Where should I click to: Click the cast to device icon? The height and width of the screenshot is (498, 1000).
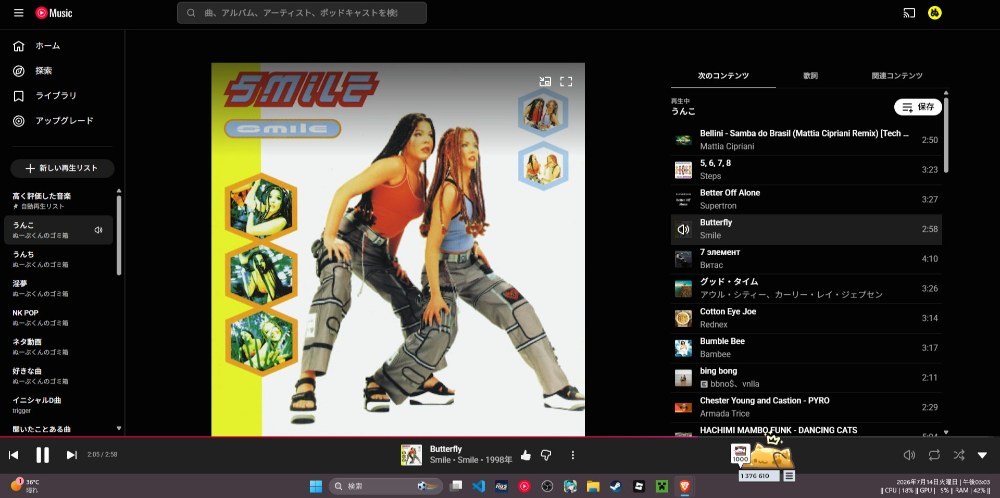pos(909,13)
